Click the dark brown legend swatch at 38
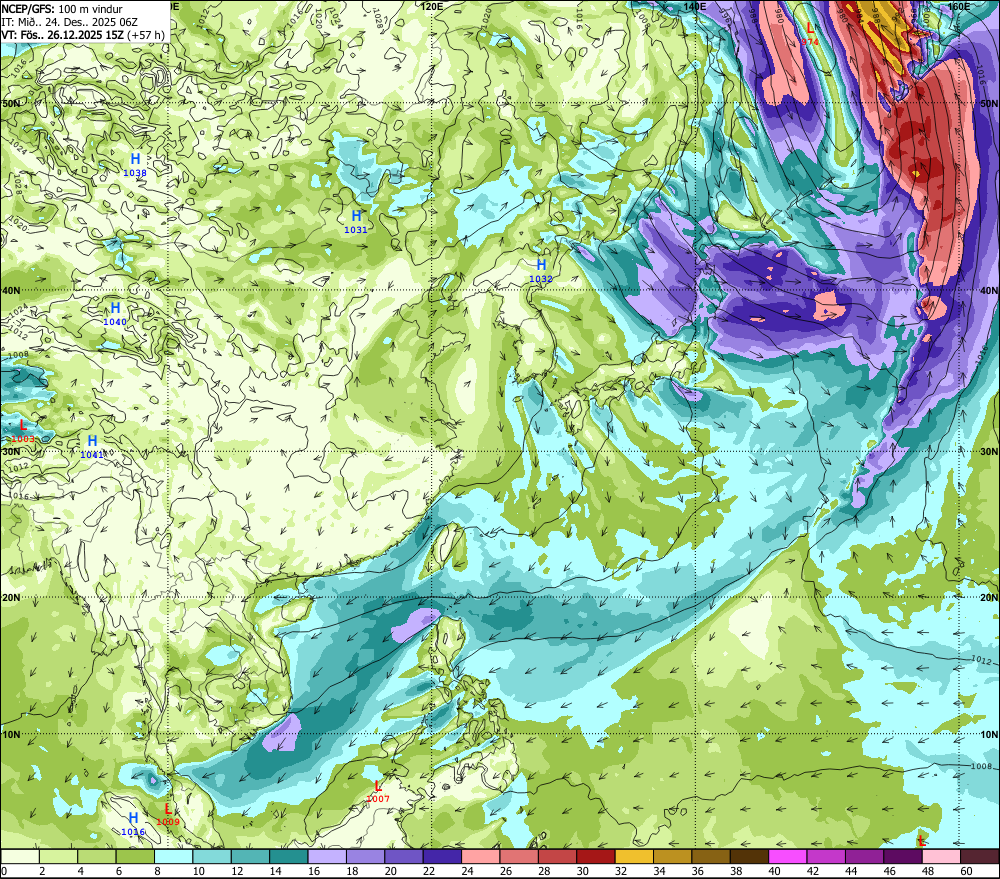This screenshot has width=1000, height=879. [x=750, y=856]
